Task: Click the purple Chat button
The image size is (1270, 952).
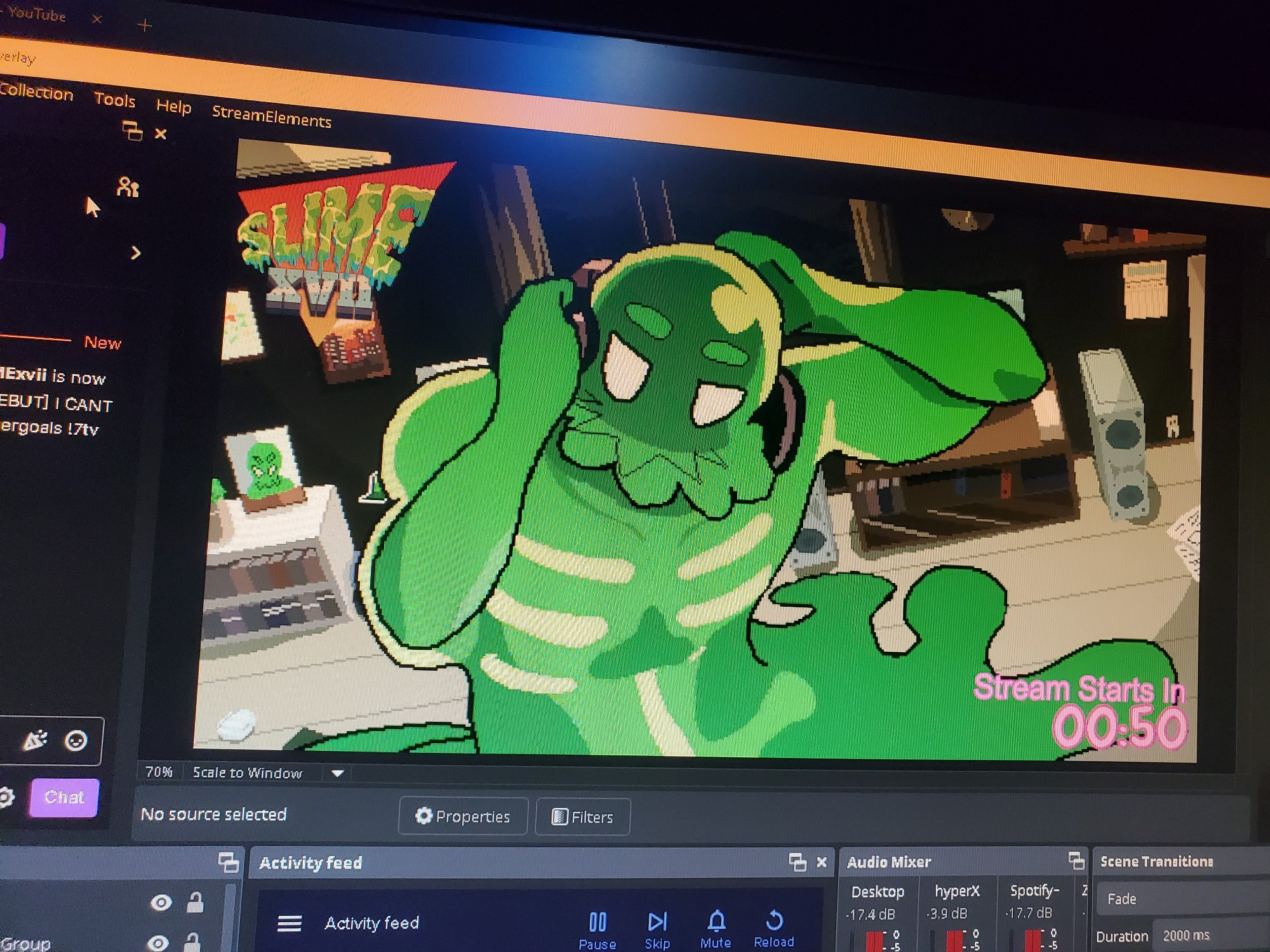Action: (64, 797)
